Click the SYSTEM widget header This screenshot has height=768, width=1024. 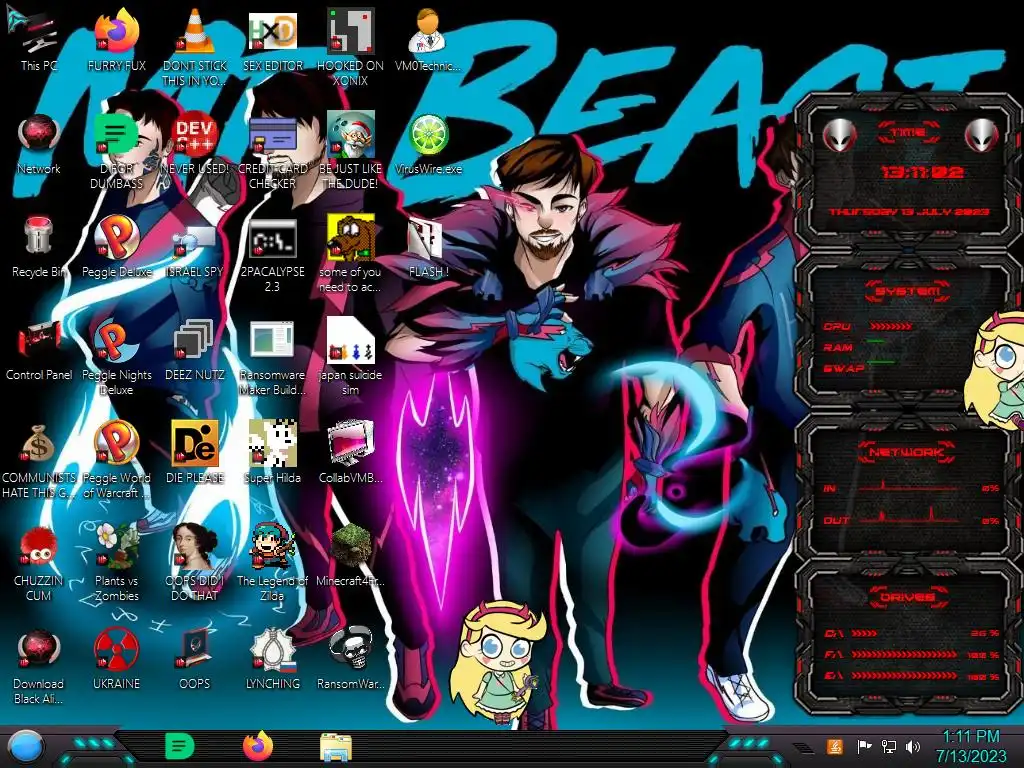[907, 291]
